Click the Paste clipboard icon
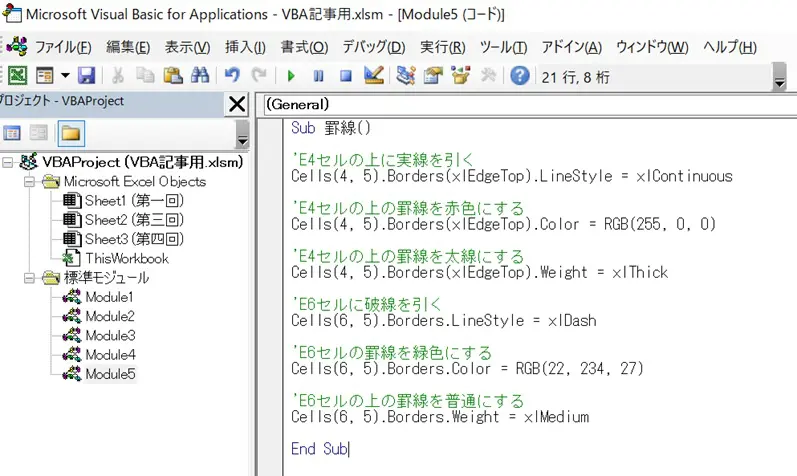 pos(173,76)
